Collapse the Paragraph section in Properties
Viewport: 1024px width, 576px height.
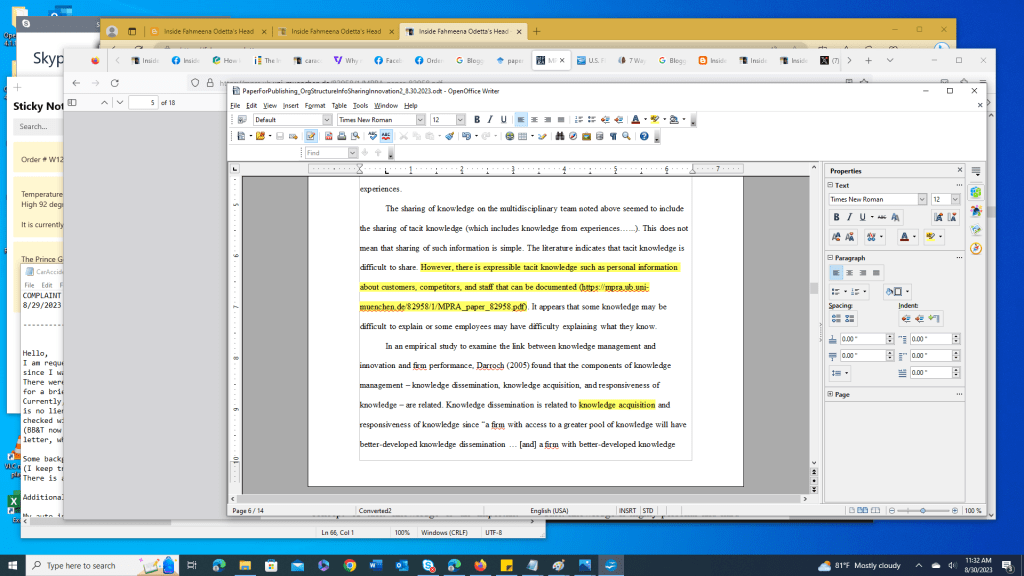click(x=830, y=257)
